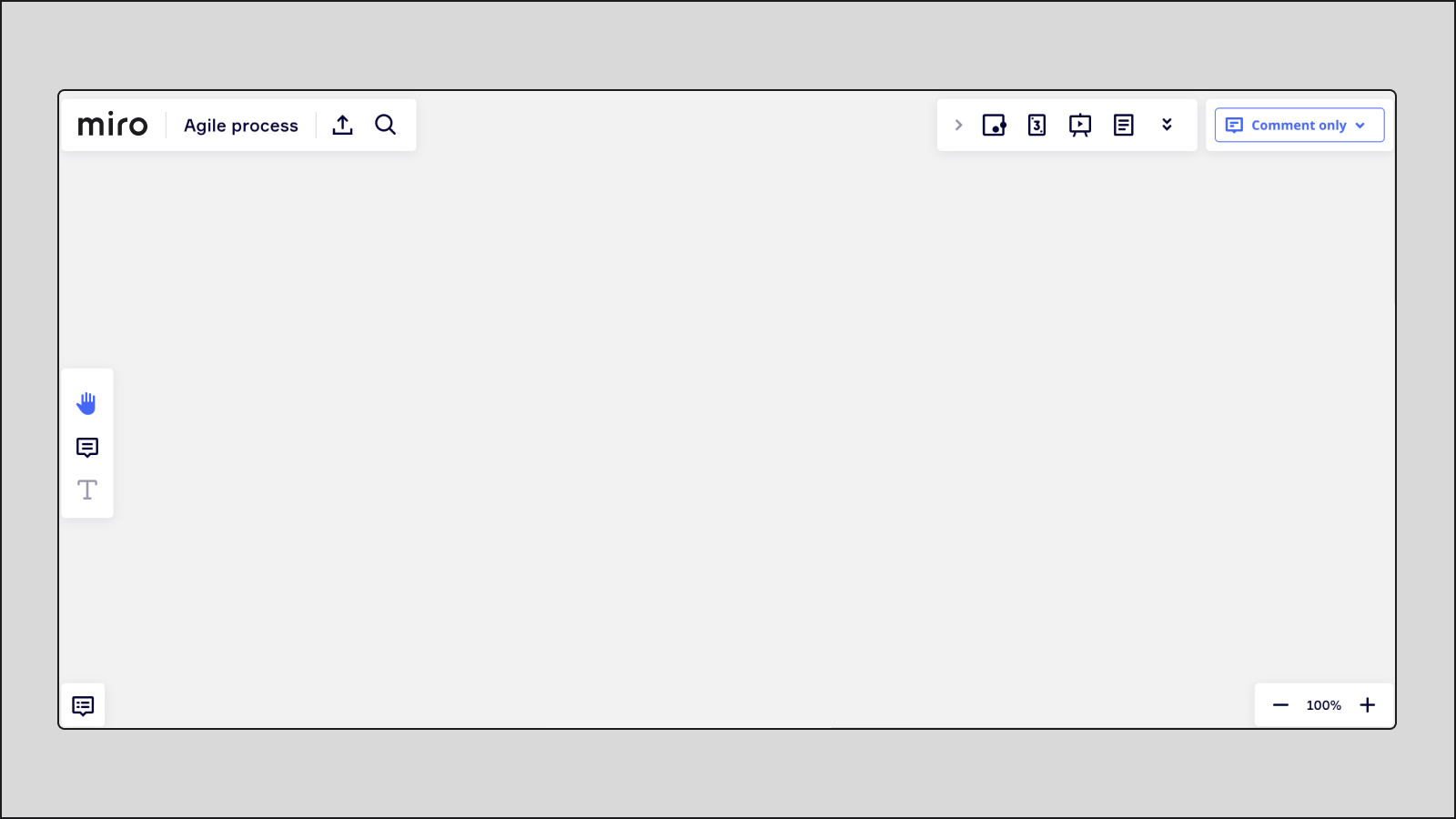
Task: Open the Comment only access dropdown
Action: [x=1299, y=125]
